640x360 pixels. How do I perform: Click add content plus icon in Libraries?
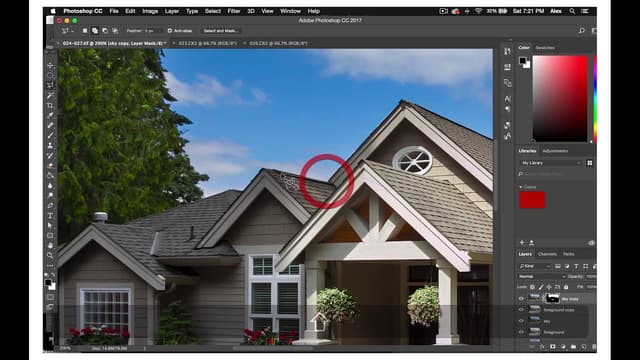pos(522,242)
